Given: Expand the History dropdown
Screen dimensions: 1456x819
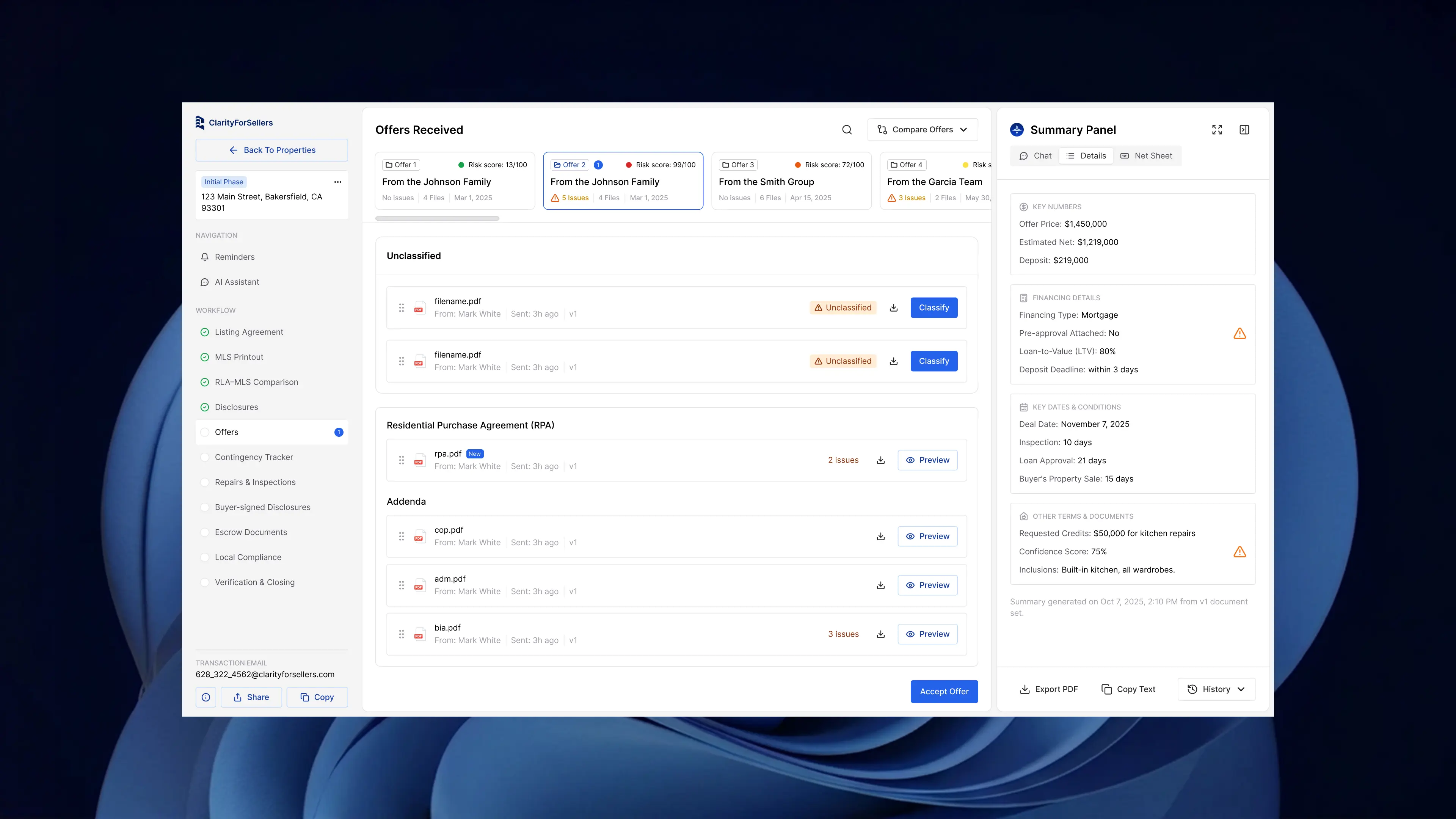Looking at the screenshot, I should coord(1216,689).
